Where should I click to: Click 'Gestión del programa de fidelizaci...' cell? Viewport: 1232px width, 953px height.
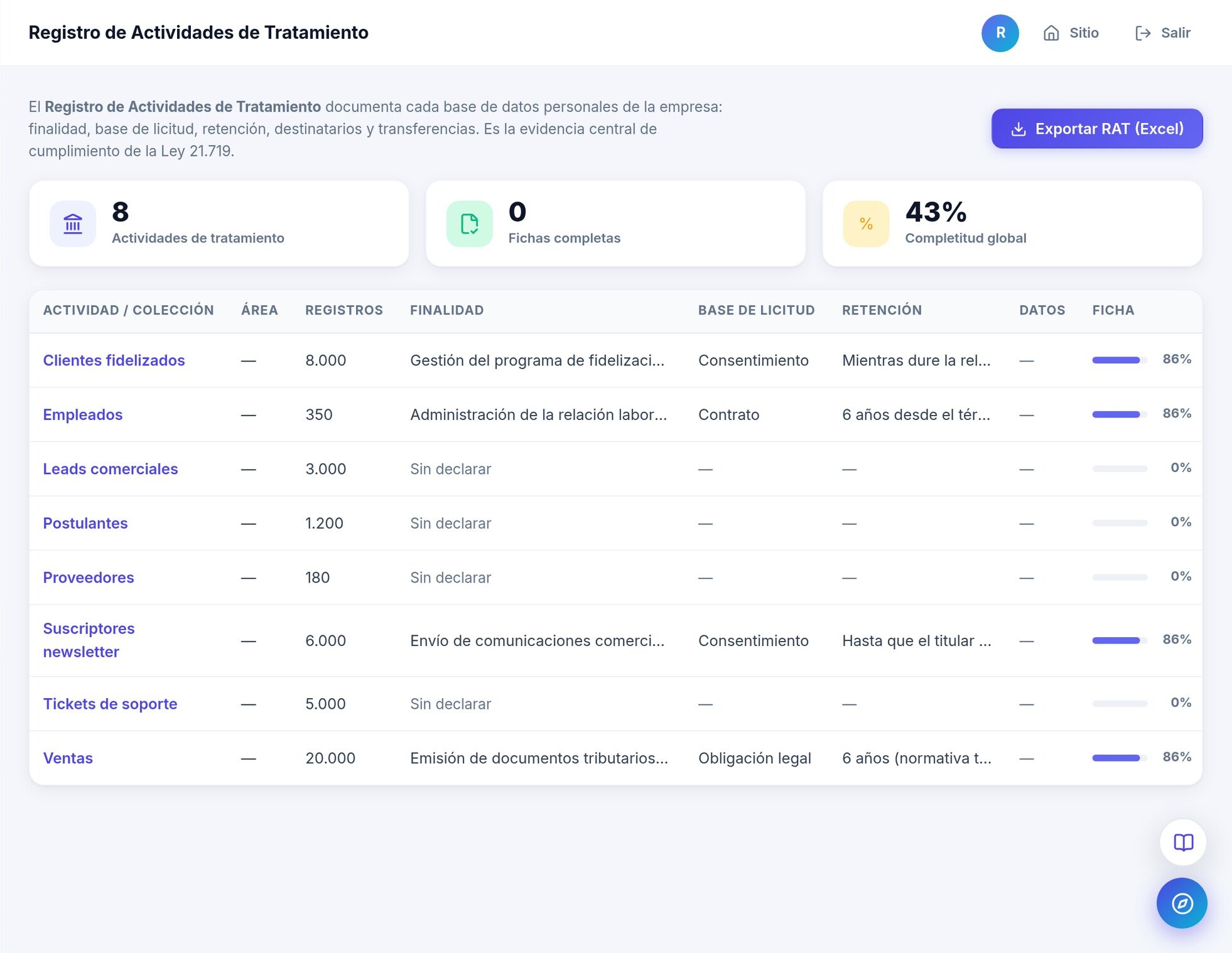coord(537,360)
